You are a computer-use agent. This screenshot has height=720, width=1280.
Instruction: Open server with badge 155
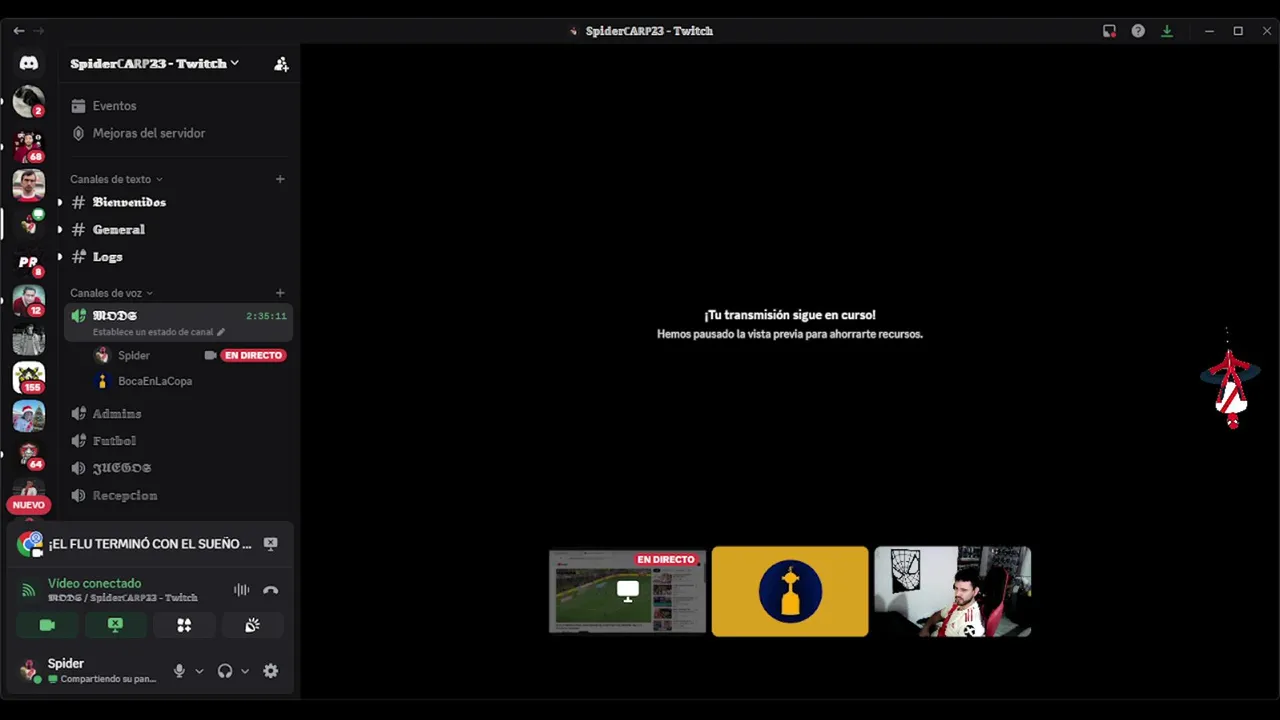(29, 377)
